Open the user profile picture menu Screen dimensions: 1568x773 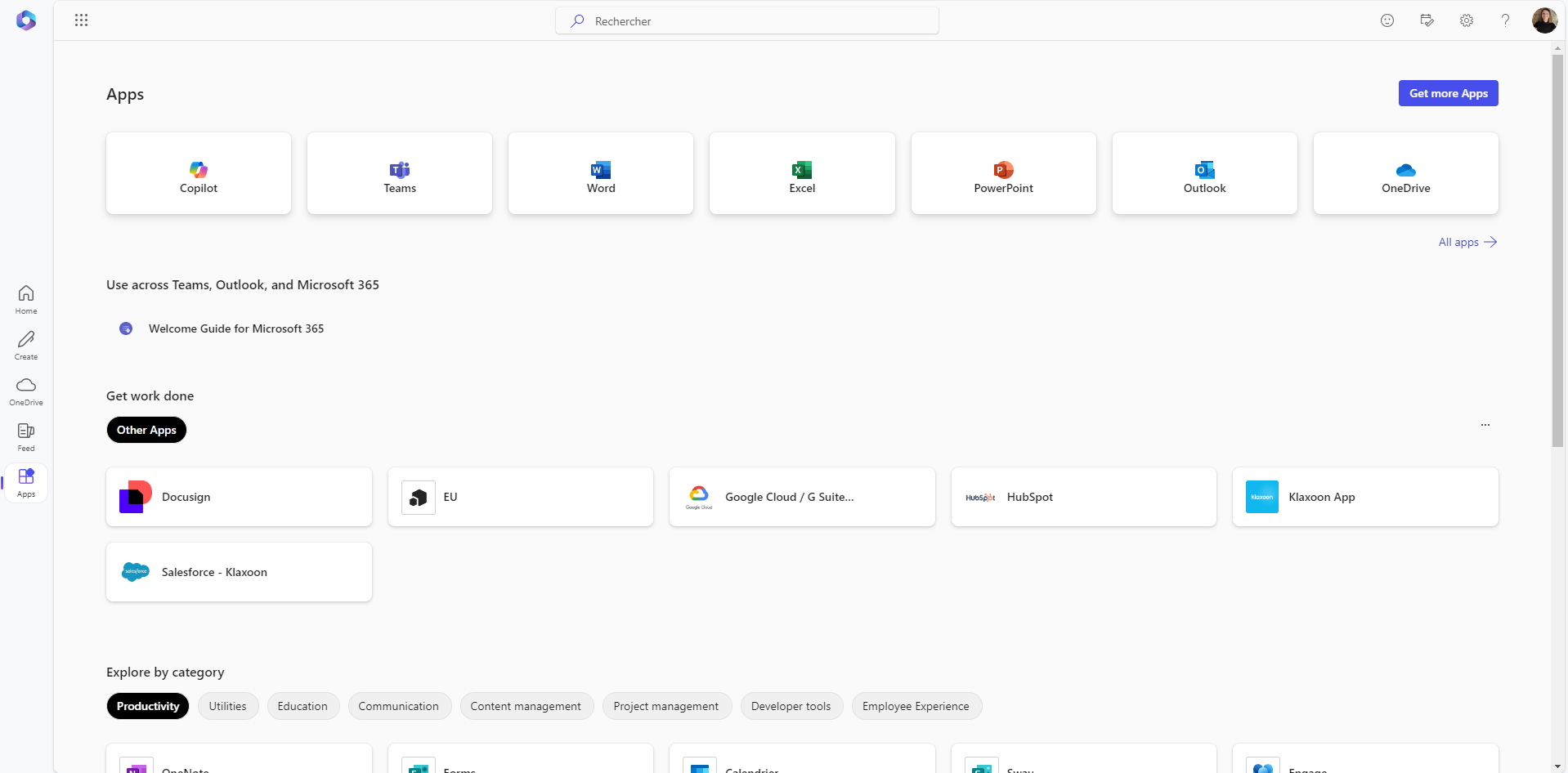point(1544,20)
